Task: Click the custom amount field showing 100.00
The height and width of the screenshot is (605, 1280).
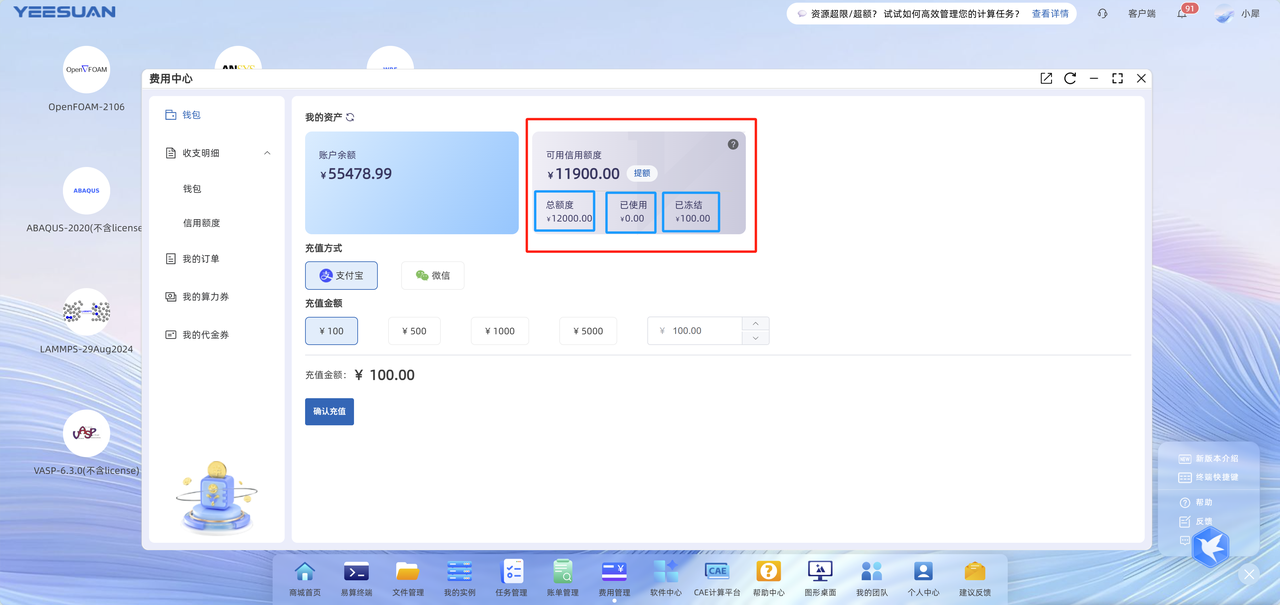Action: 695,331
